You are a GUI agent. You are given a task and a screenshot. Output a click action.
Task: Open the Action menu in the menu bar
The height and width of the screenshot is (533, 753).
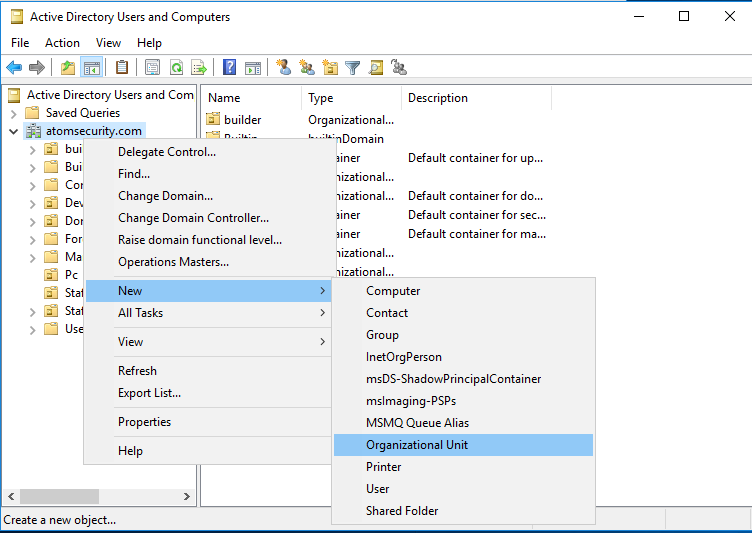click(x=62, y=43)
